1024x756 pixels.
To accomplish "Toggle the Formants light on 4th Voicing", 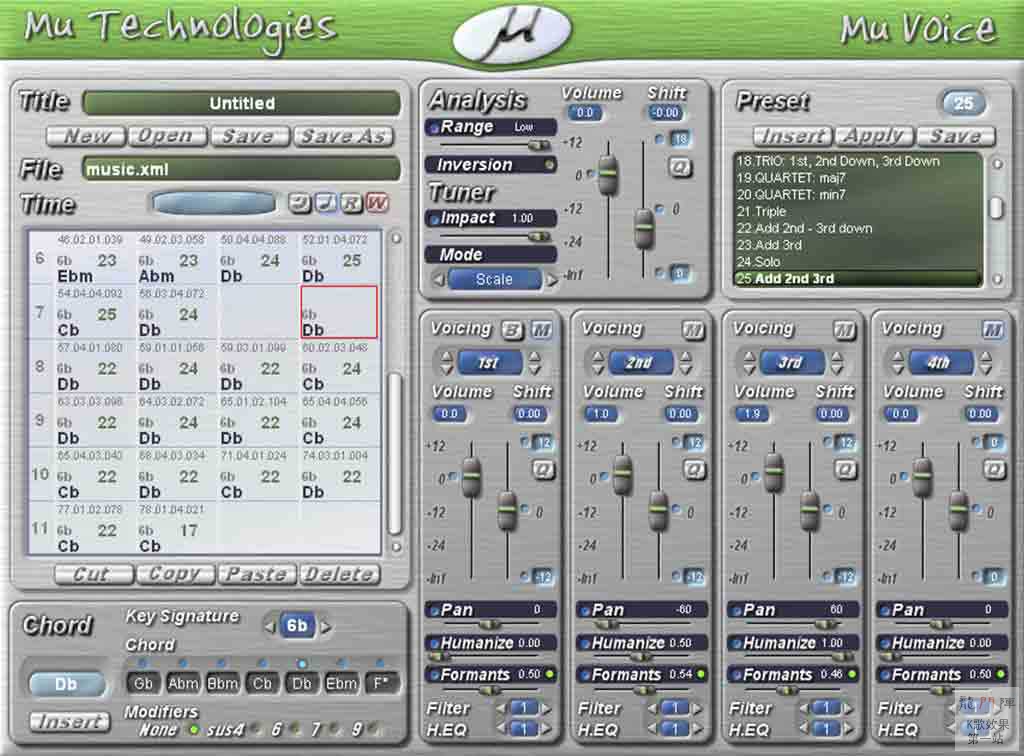I will point(1001,674).
